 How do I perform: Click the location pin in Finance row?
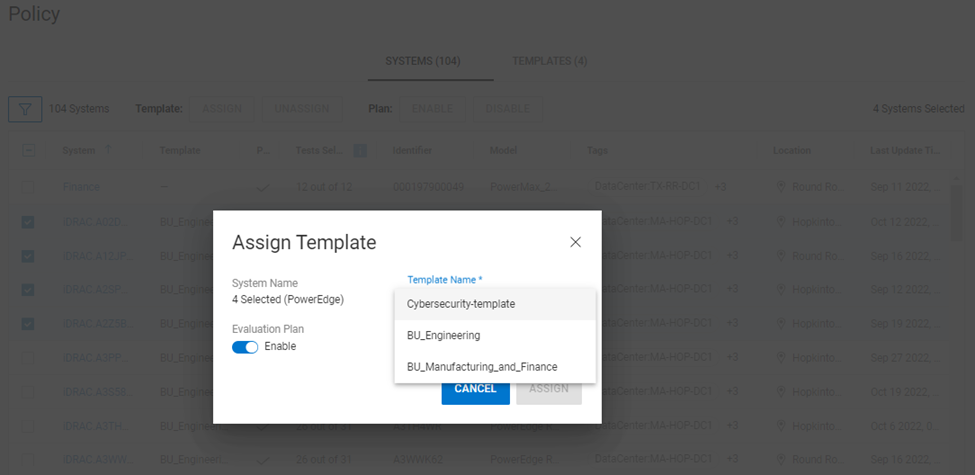(x=782, y=187)
